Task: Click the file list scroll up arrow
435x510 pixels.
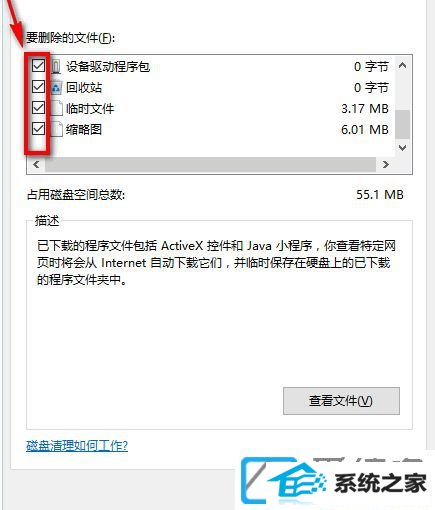Action: point(402,65)
